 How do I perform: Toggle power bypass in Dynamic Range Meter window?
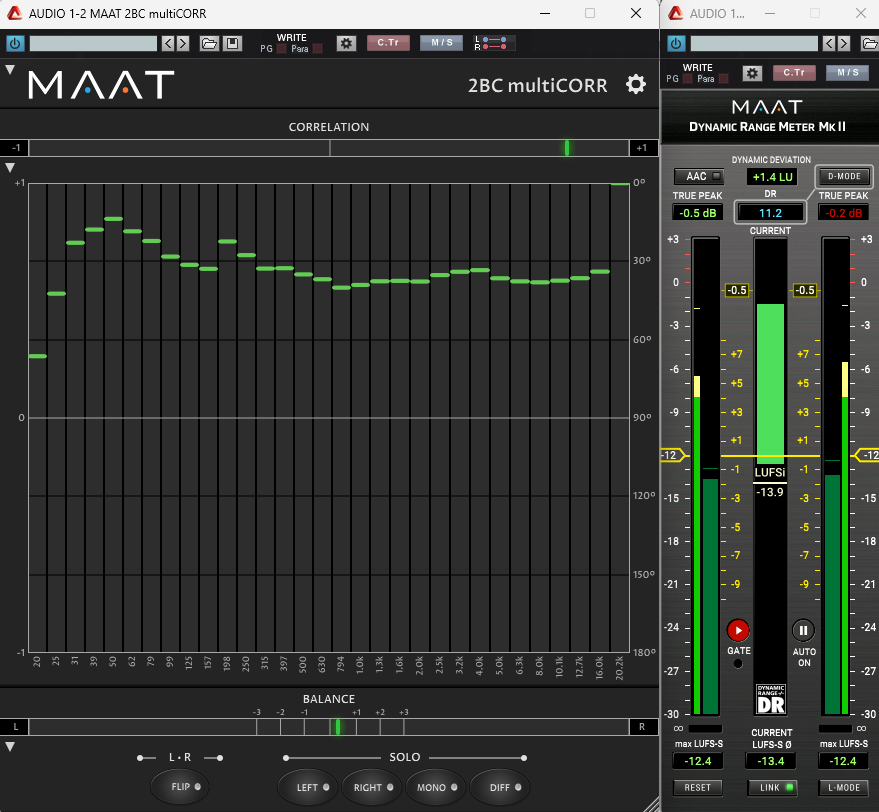[x=676, y=43]
